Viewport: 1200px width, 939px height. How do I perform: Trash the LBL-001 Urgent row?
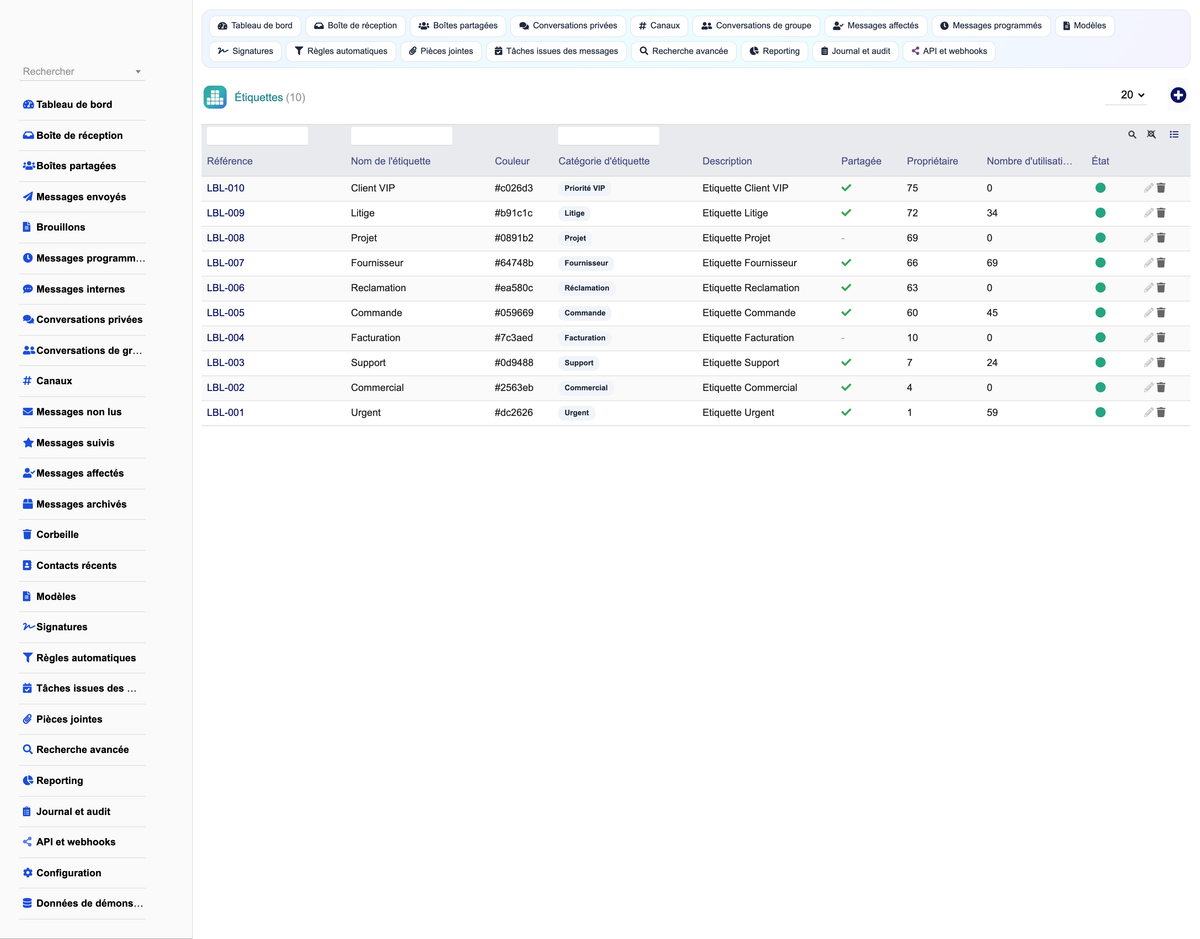(1161, 413)
